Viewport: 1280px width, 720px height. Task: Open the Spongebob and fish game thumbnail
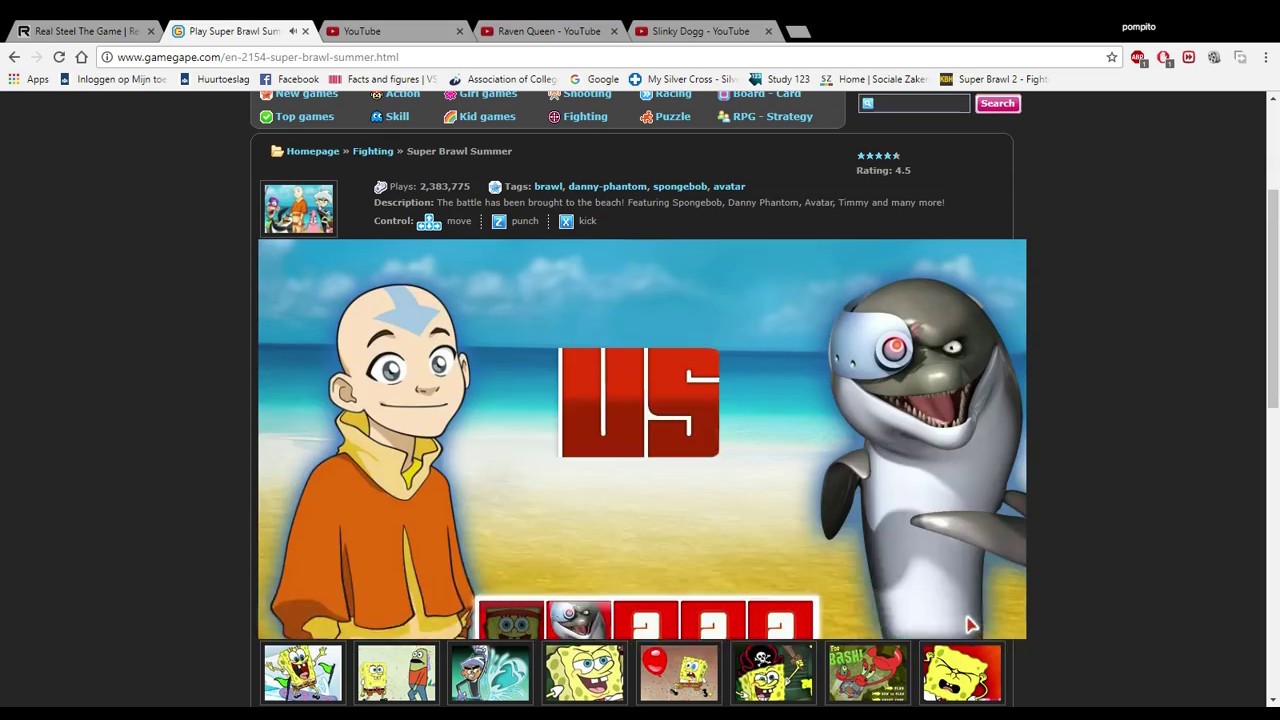pos(397,672)
